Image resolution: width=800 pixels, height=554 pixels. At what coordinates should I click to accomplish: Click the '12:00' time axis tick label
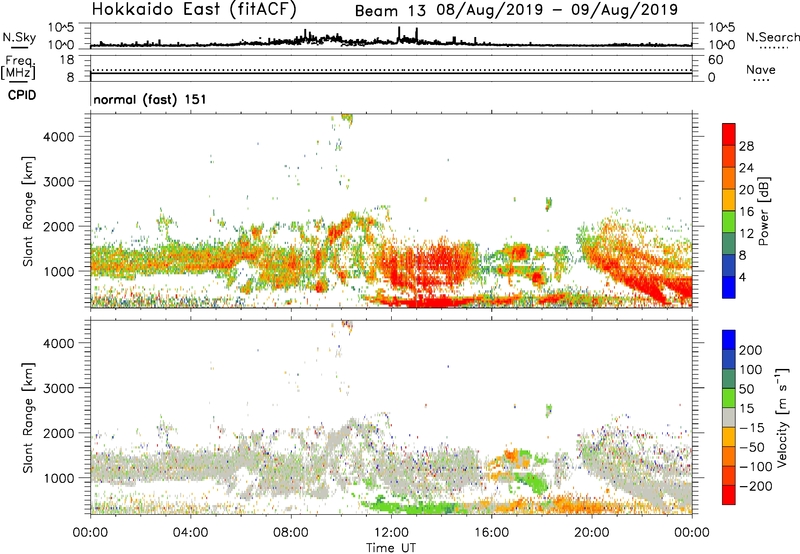click(391, 533)
